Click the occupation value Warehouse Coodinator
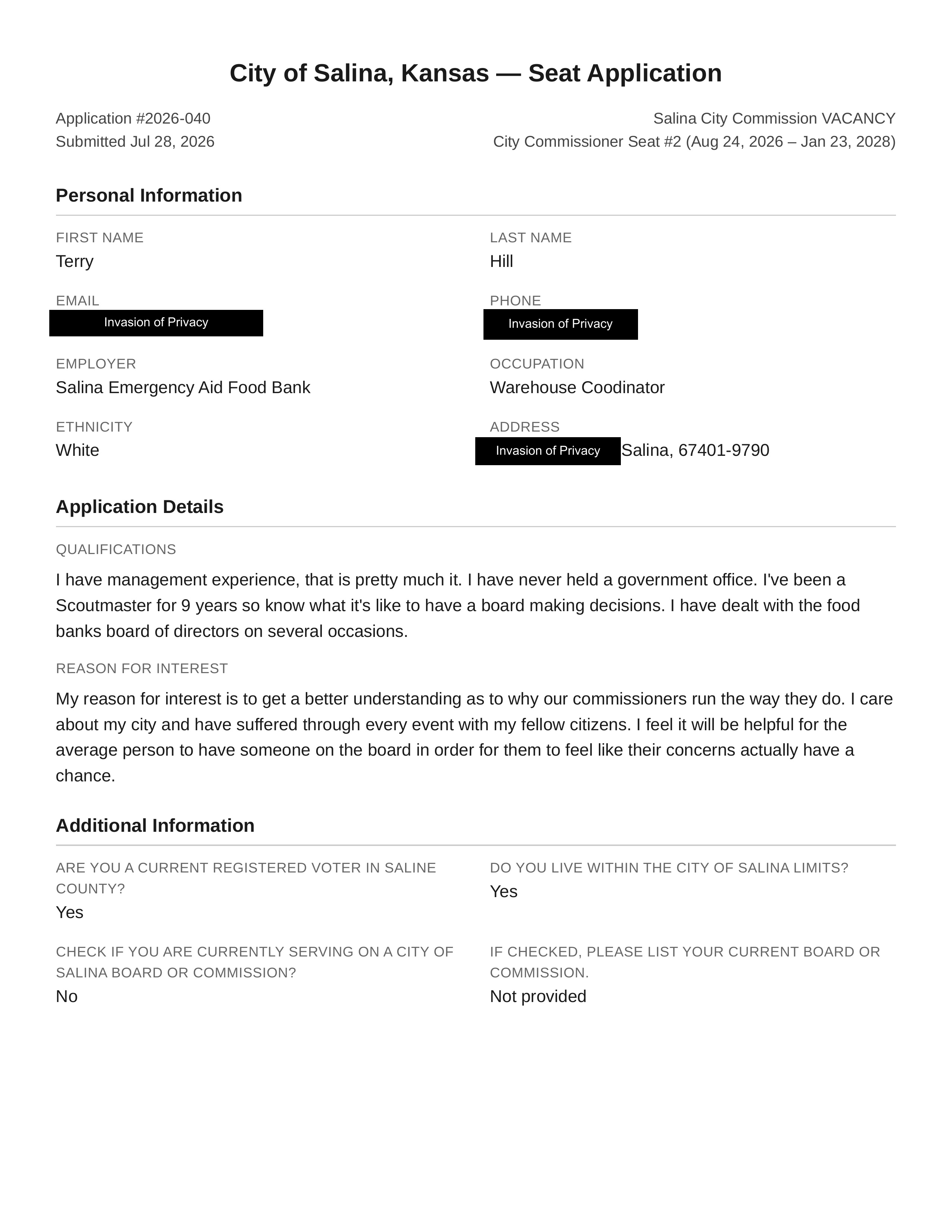 coord(578,388)
